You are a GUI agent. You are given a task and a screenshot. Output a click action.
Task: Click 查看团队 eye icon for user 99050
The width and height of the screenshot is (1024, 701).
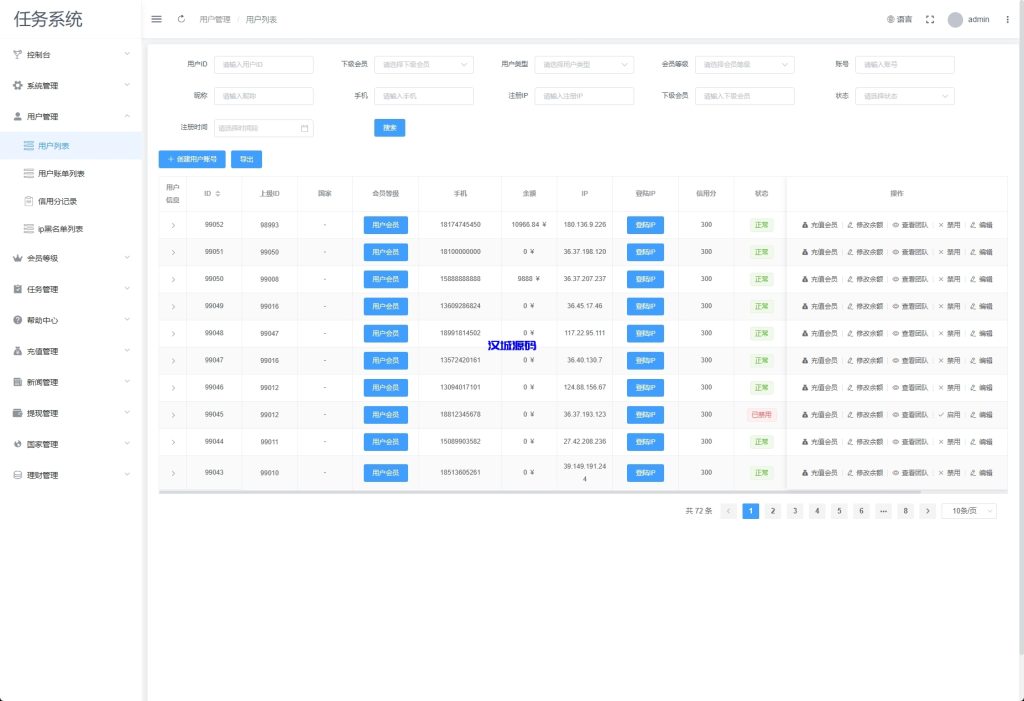point(910,279)
